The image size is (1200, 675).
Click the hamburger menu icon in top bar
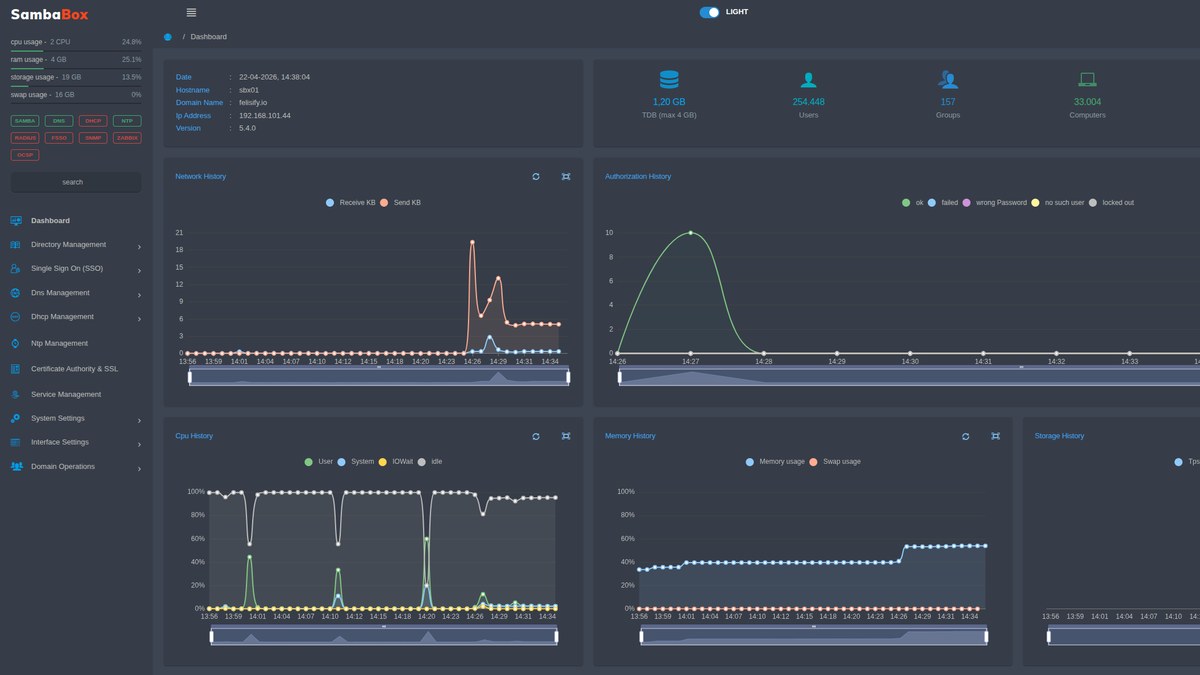[191, 12]
